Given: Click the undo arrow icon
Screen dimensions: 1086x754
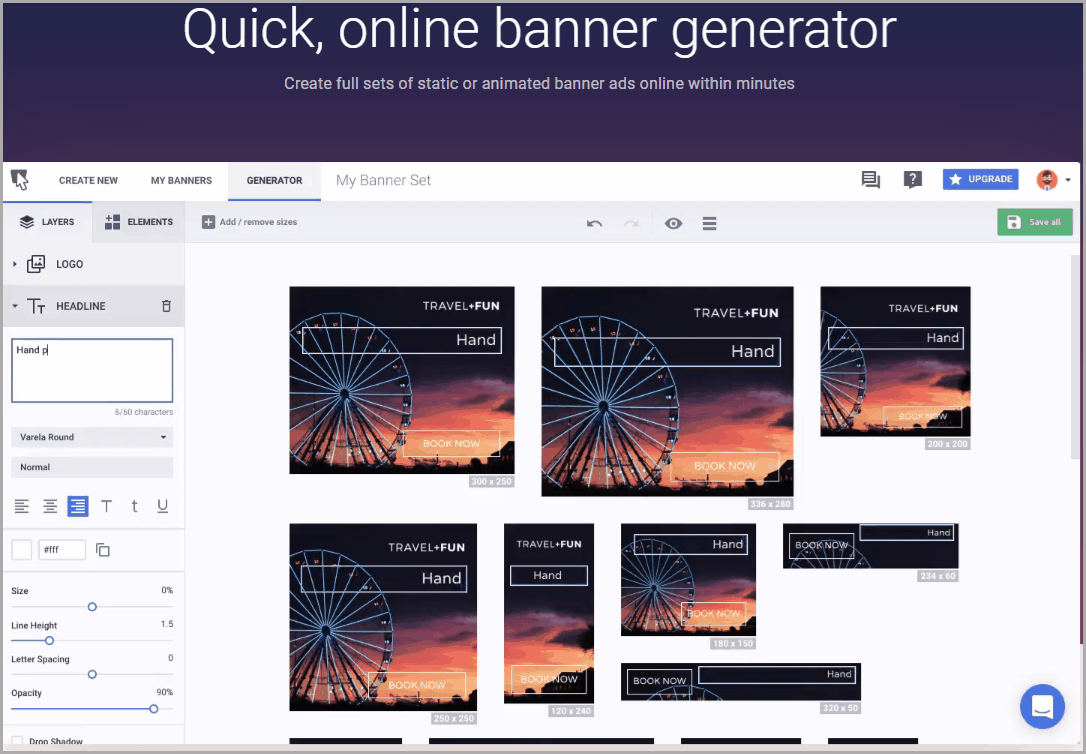Looking at the screenshot, I should [x=594, y=224].
